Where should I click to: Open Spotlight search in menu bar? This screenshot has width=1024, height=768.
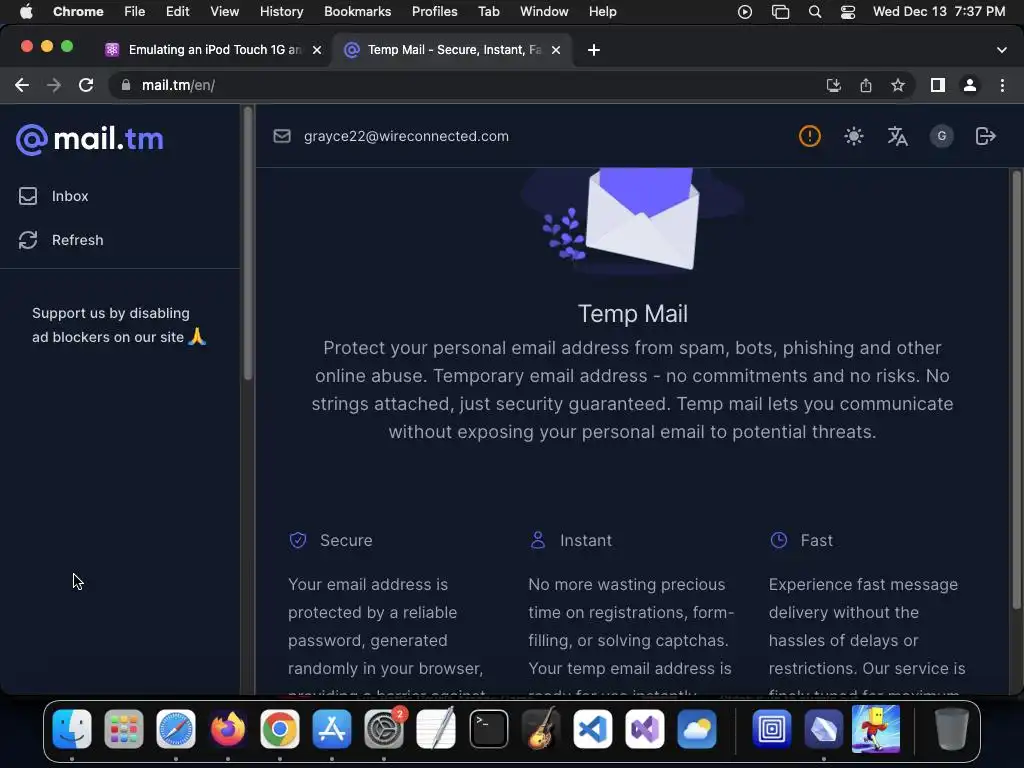coord(814,12)
